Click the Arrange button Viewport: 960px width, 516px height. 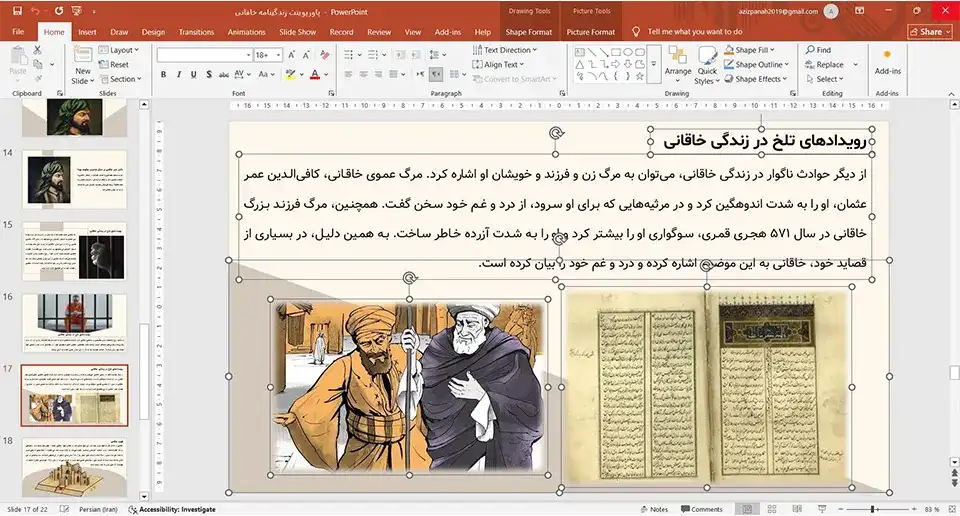click(678, 65)
